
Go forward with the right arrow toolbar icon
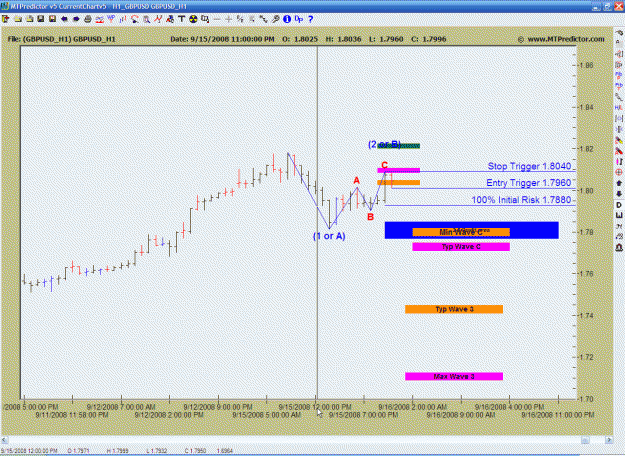pos(76,19)
